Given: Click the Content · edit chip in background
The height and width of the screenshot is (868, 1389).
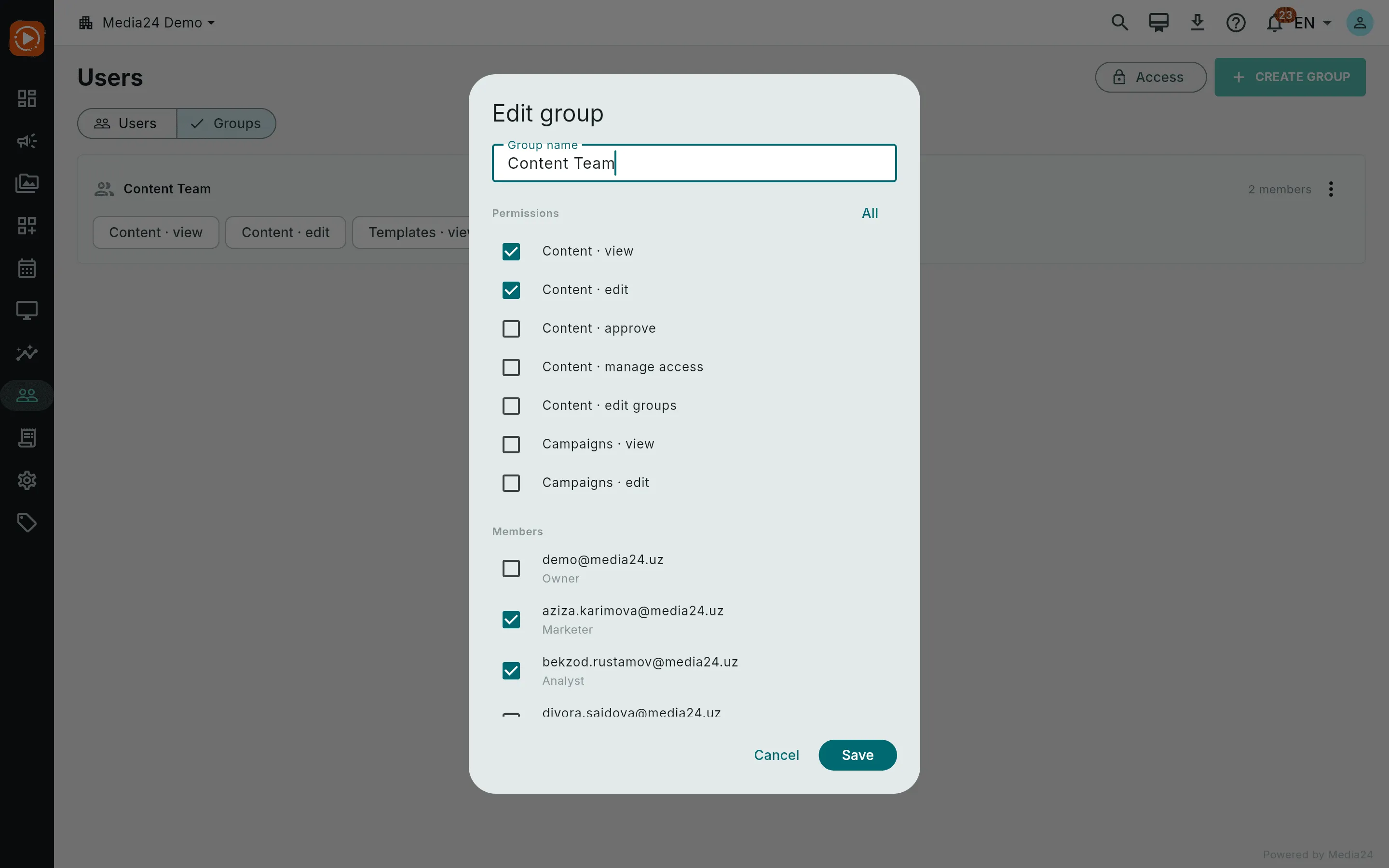Looking at the screenshot, I should (285, 232).
